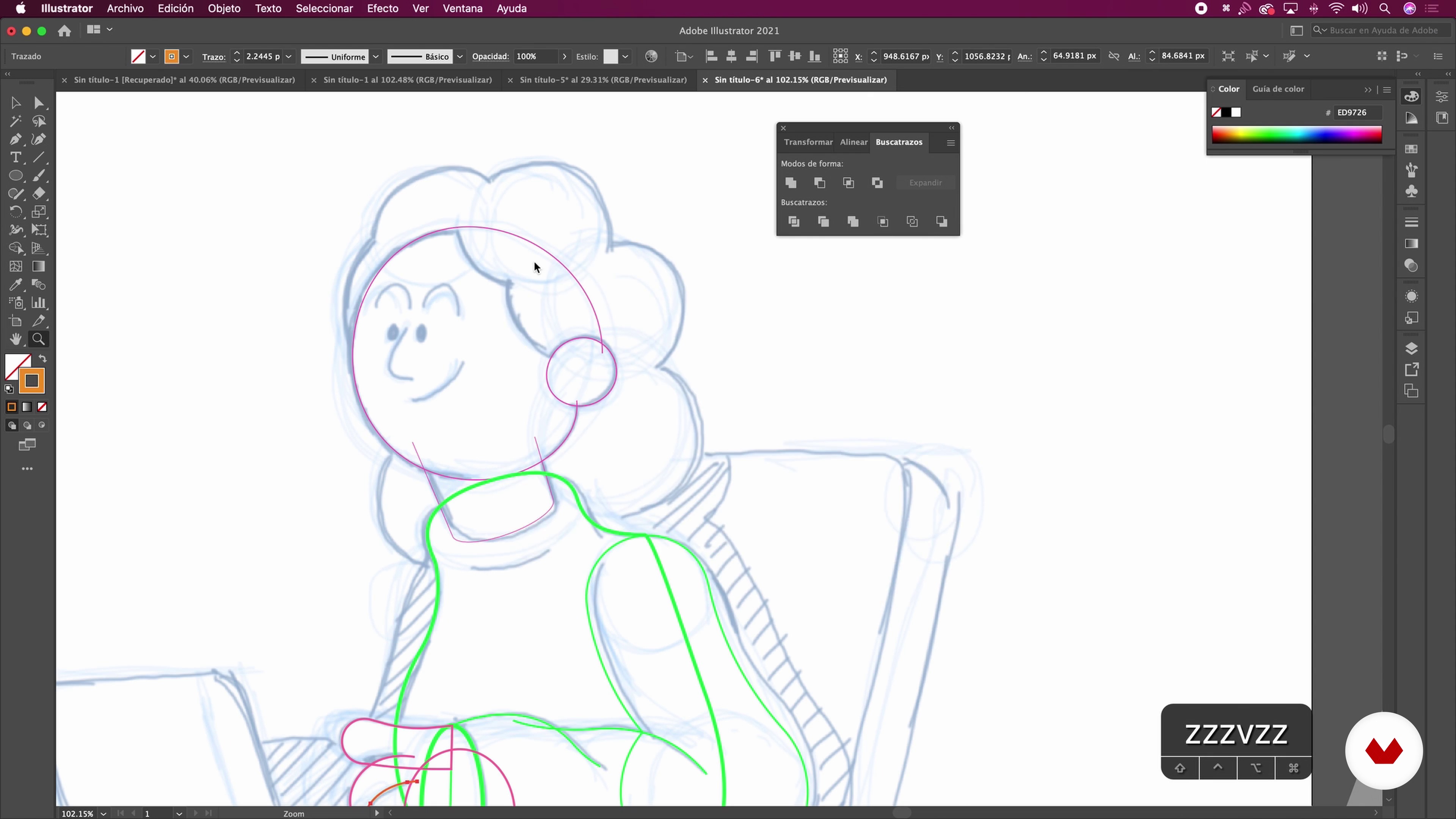
Task: Click the white swatch in Color panel
Action: pos(1236,113)
